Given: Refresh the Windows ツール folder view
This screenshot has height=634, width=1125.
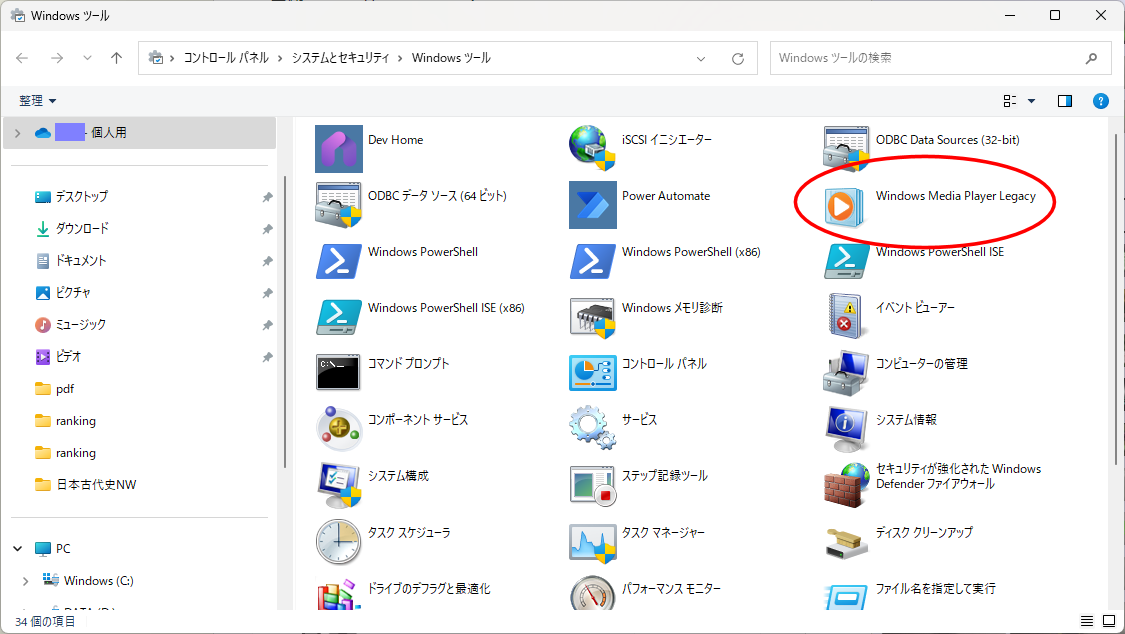Looking at the screenshot, I should (738, 59).
